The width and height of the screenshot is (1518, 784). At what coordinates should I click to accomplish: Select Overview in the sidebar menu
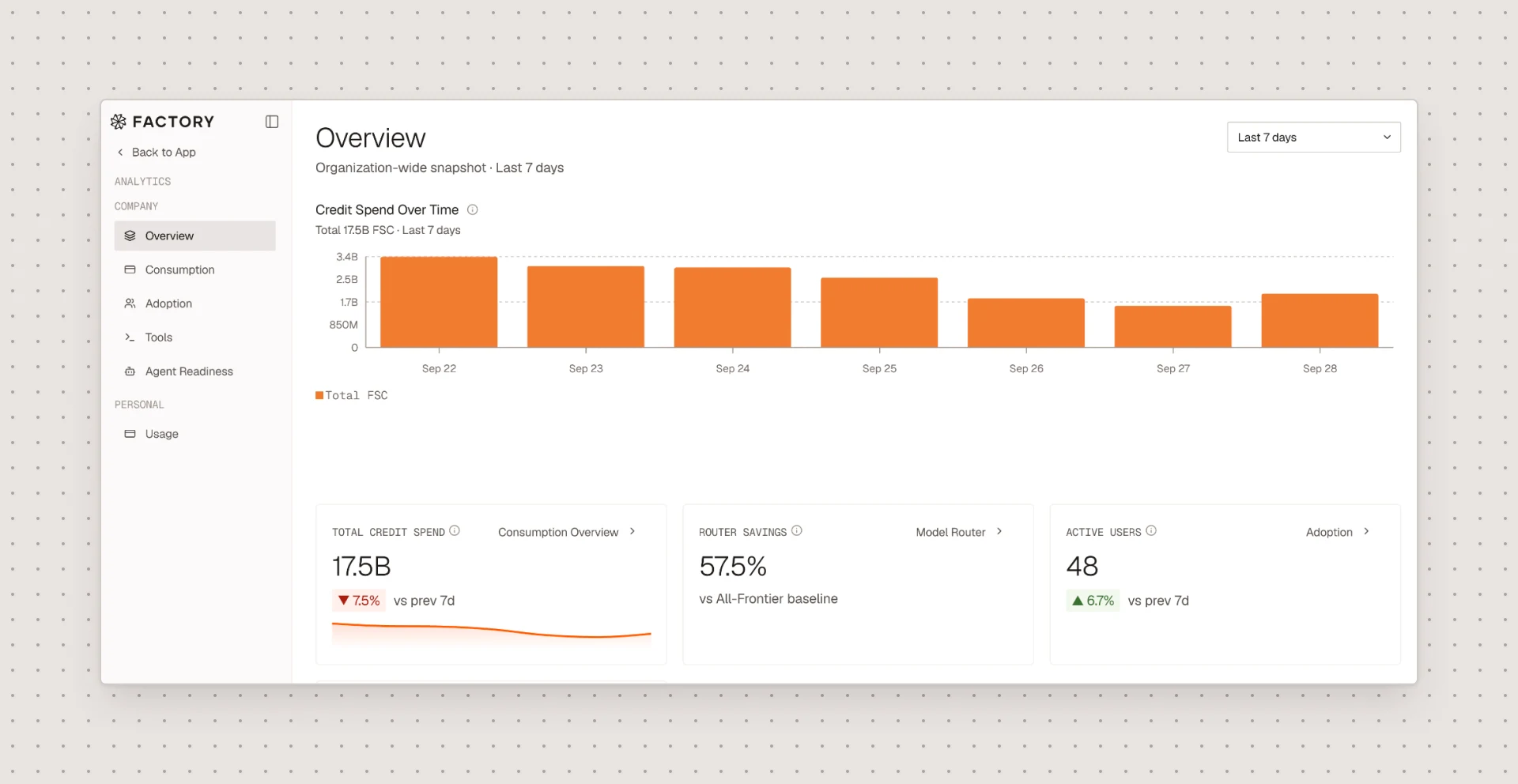click(195, 236)
